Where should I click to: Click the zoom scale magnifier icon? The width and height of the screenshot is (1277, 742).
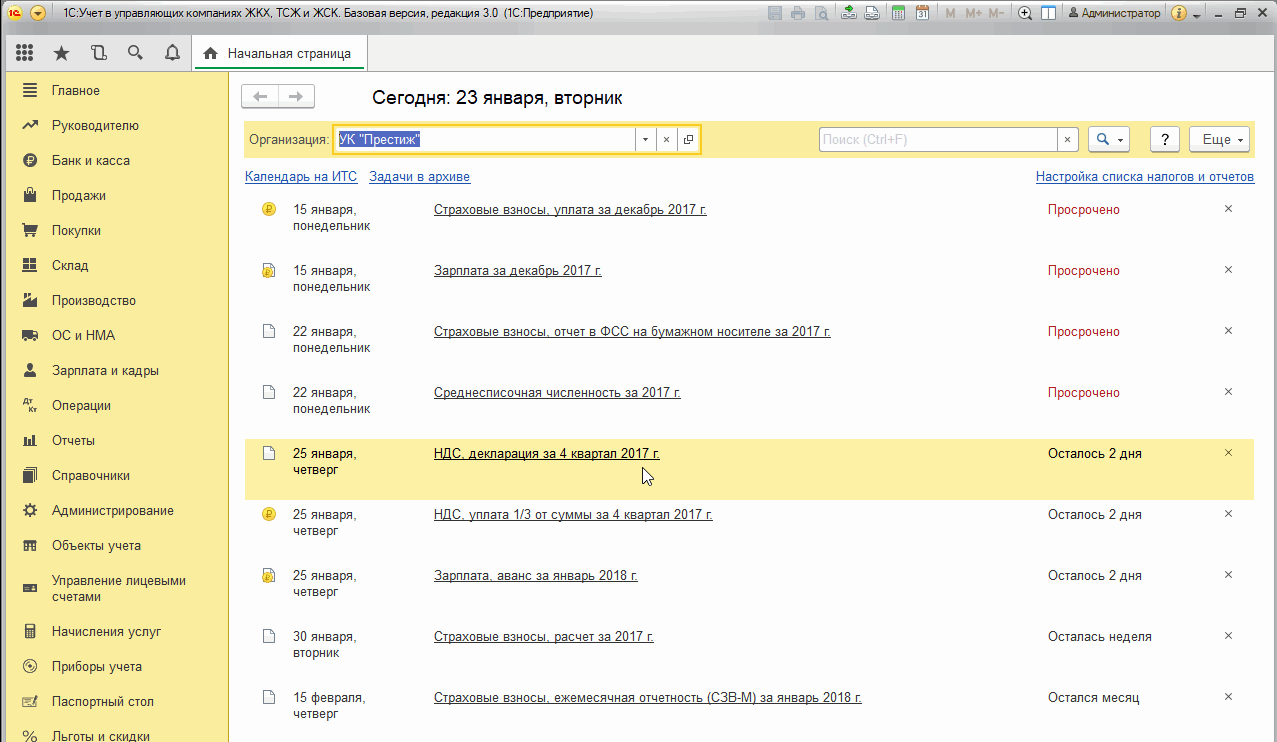(1025, 13)
